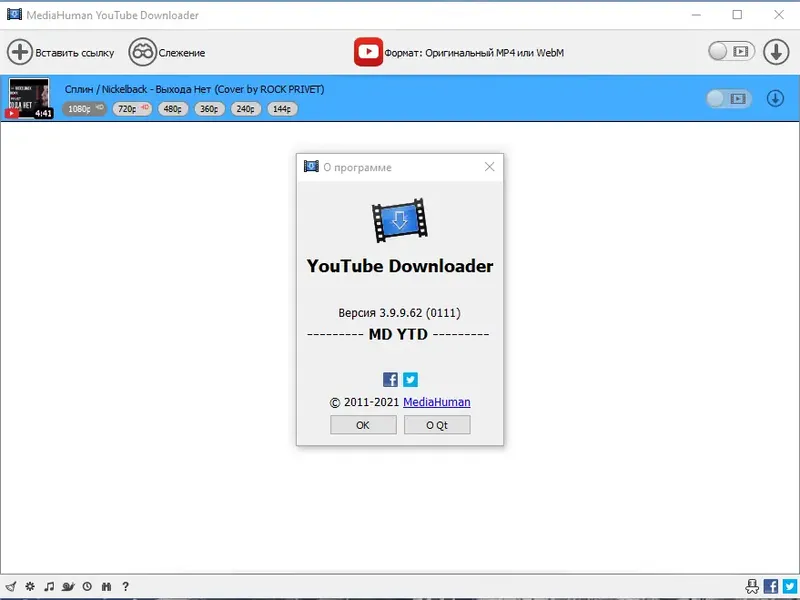Select the 144p quality dropdown chip

pos(280,108)
